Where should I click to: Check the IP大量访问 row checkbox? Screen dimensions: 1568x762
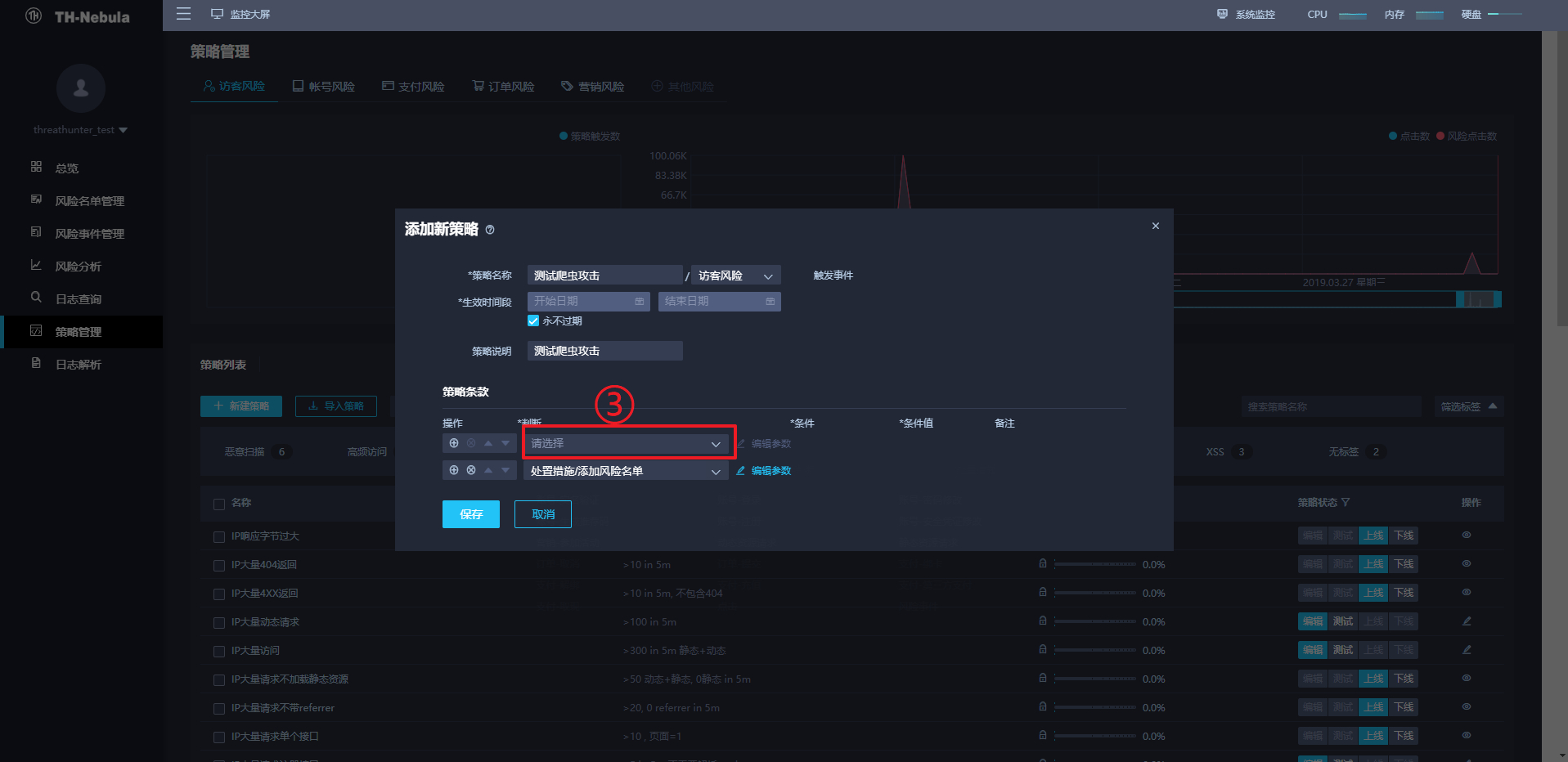click(x=218, y=652)
